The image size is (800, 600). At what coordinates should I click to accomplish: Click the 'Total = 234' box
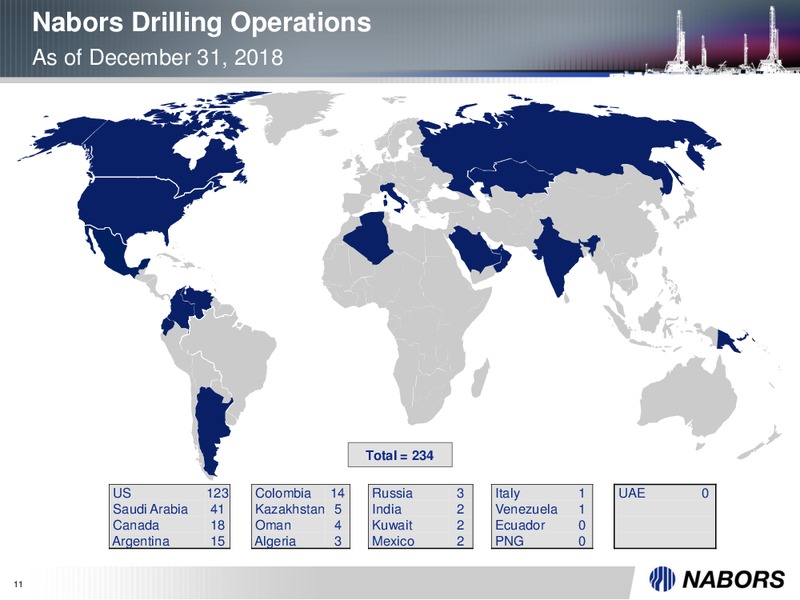coord(400,455)
